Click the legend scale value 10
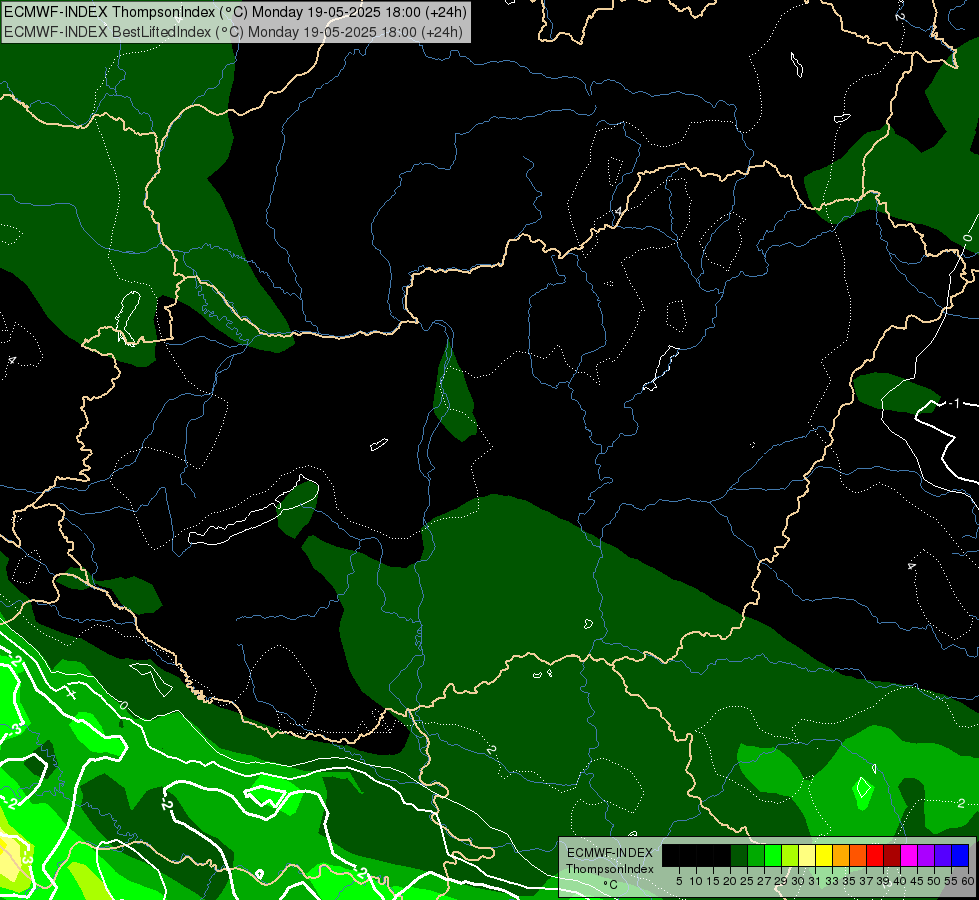 coord(696,881)
